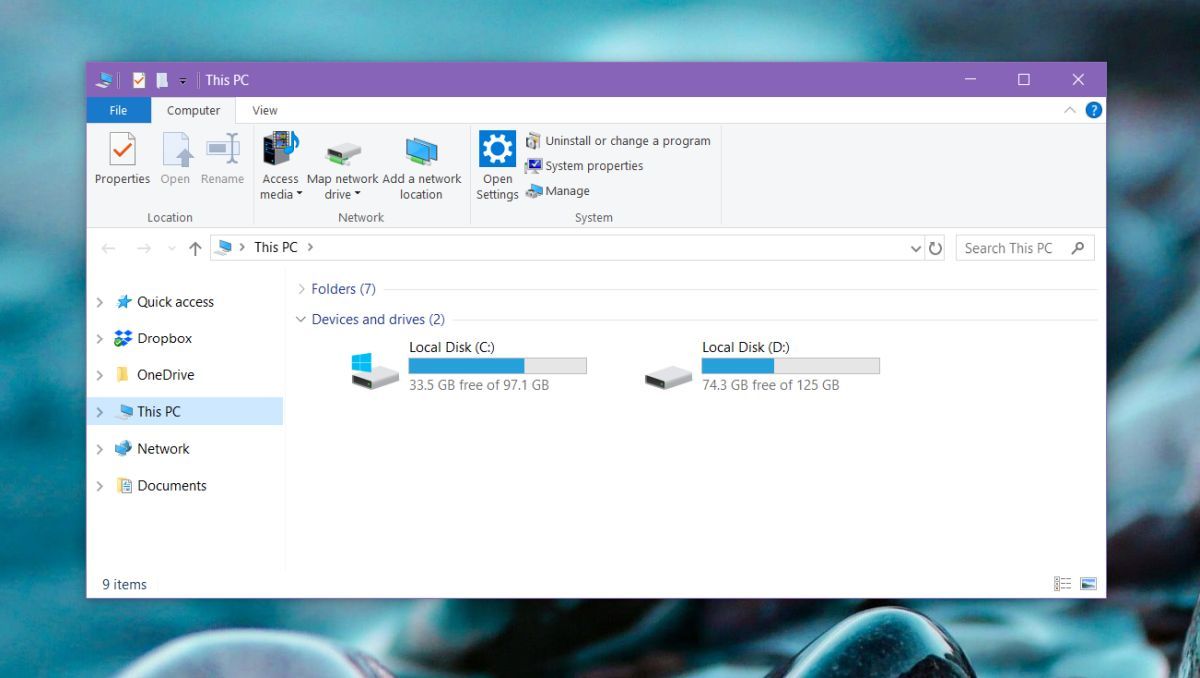Open the address bar history dropdown
Screen dimensions: 1200x678
(x=915, y=247)
